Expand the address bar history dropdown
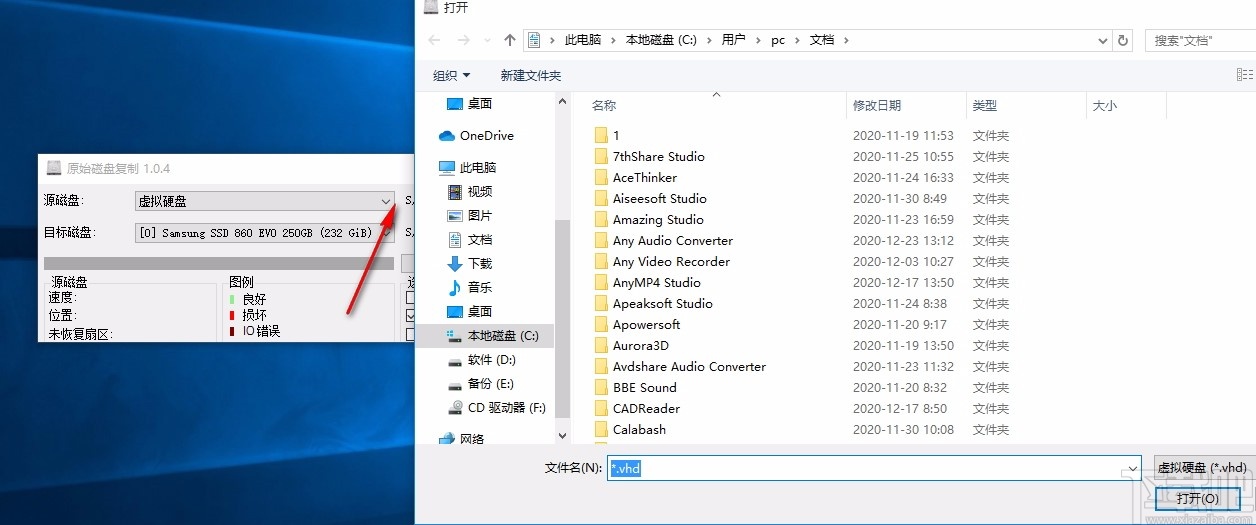The image size is (1256, 525). point(1103,40)
